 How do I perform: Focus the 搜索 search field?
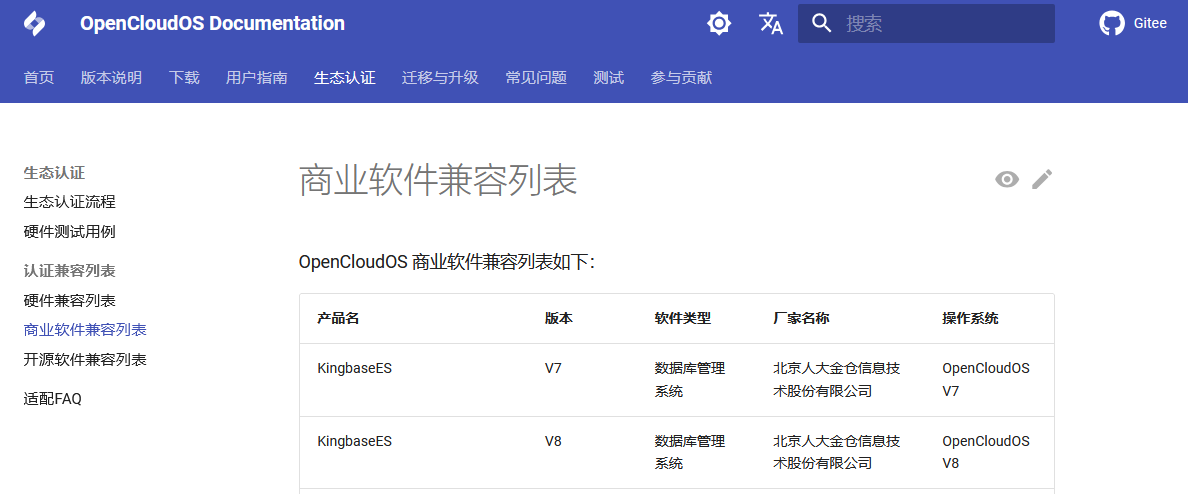click(x=926, y=23)
